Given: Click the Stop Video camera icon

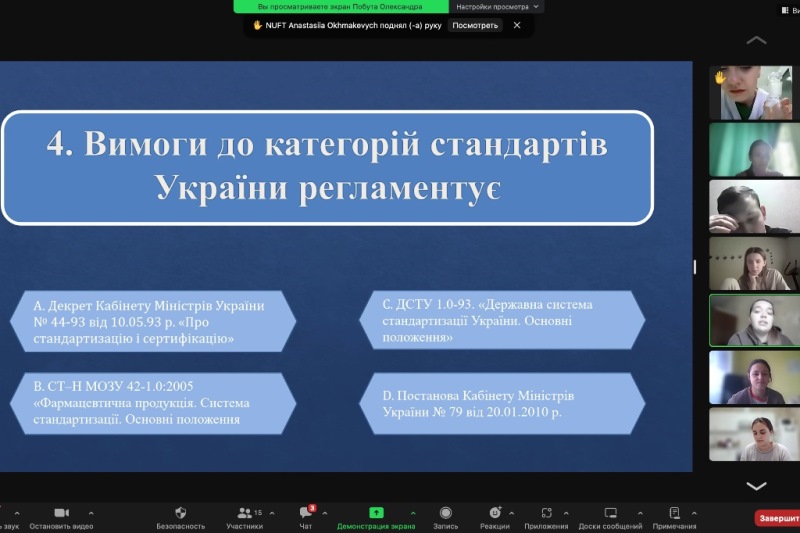Looking at the screenshot, I should click(61, 513).
